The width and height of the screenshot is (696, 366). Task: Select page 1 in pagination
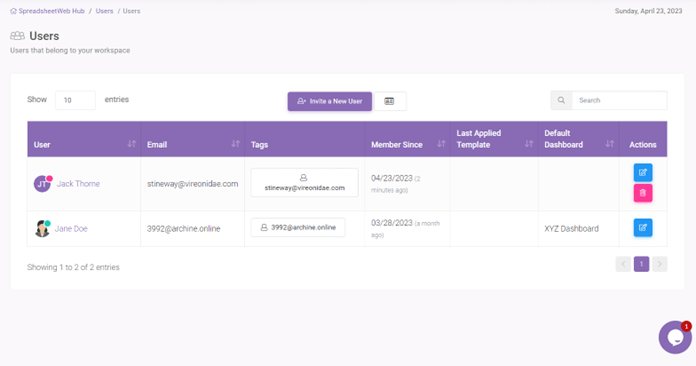point(641,264)
